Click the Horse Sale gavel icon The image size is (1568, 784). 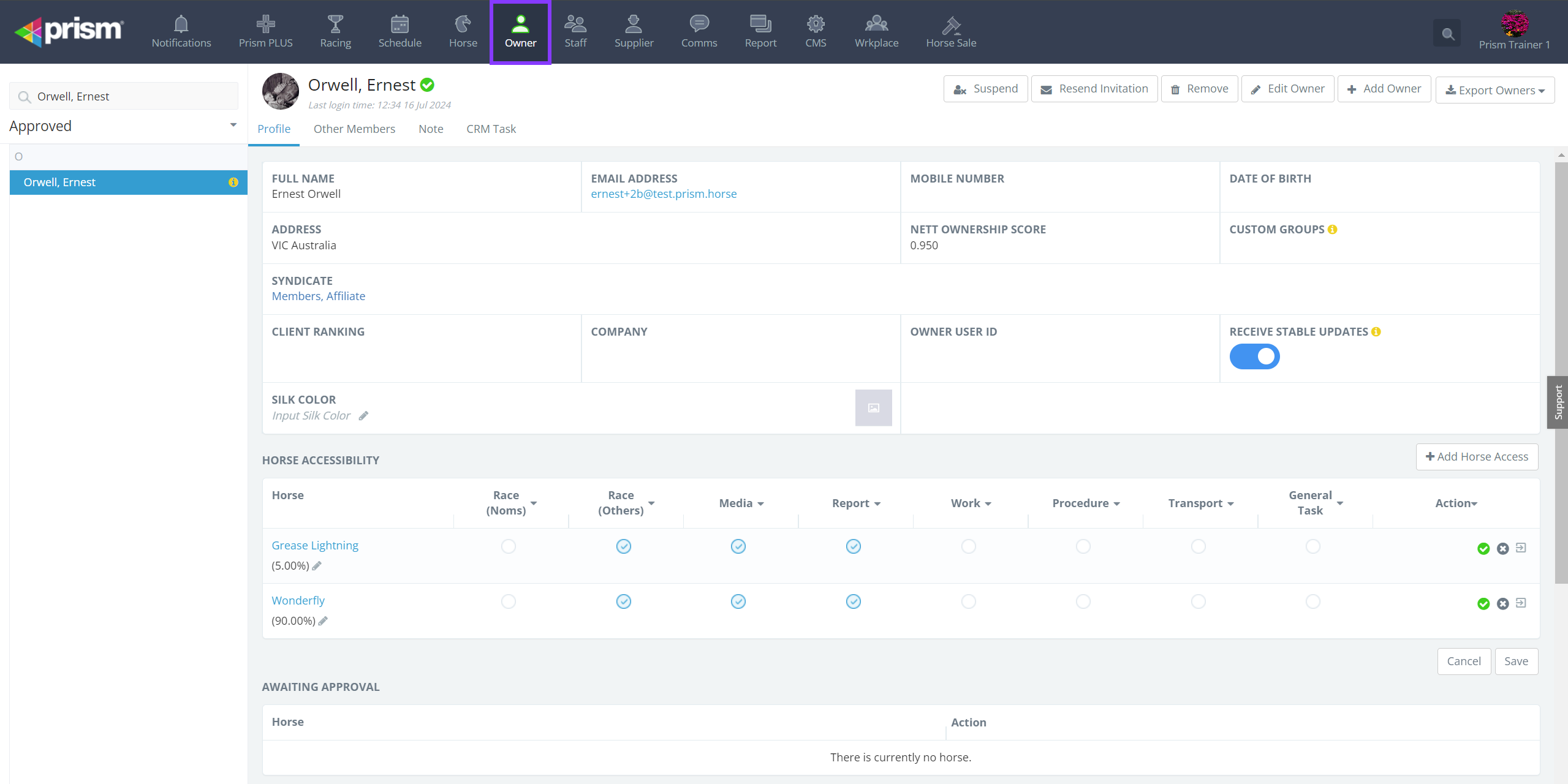tap(951, 24)
